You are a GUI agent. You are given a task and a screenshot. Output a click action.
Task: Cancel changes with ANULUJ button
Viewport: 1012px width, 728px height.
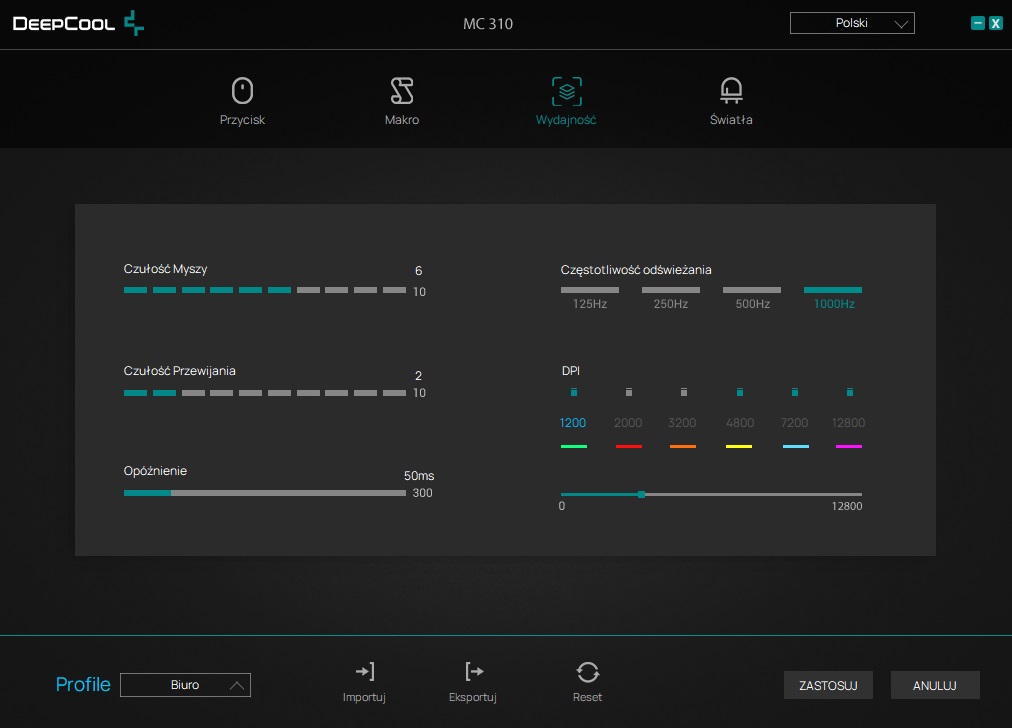935,685
